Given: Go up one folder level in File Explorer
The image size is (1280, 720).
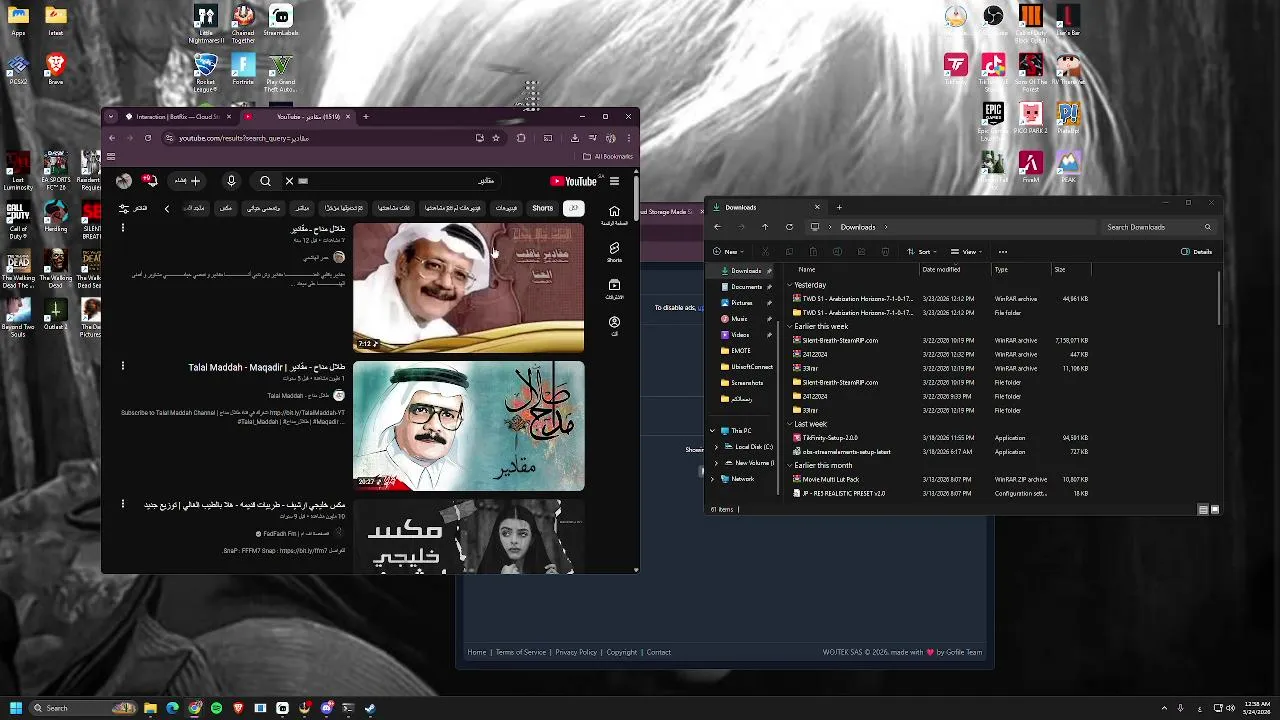Looking at the screenshot, I should 765,227.
